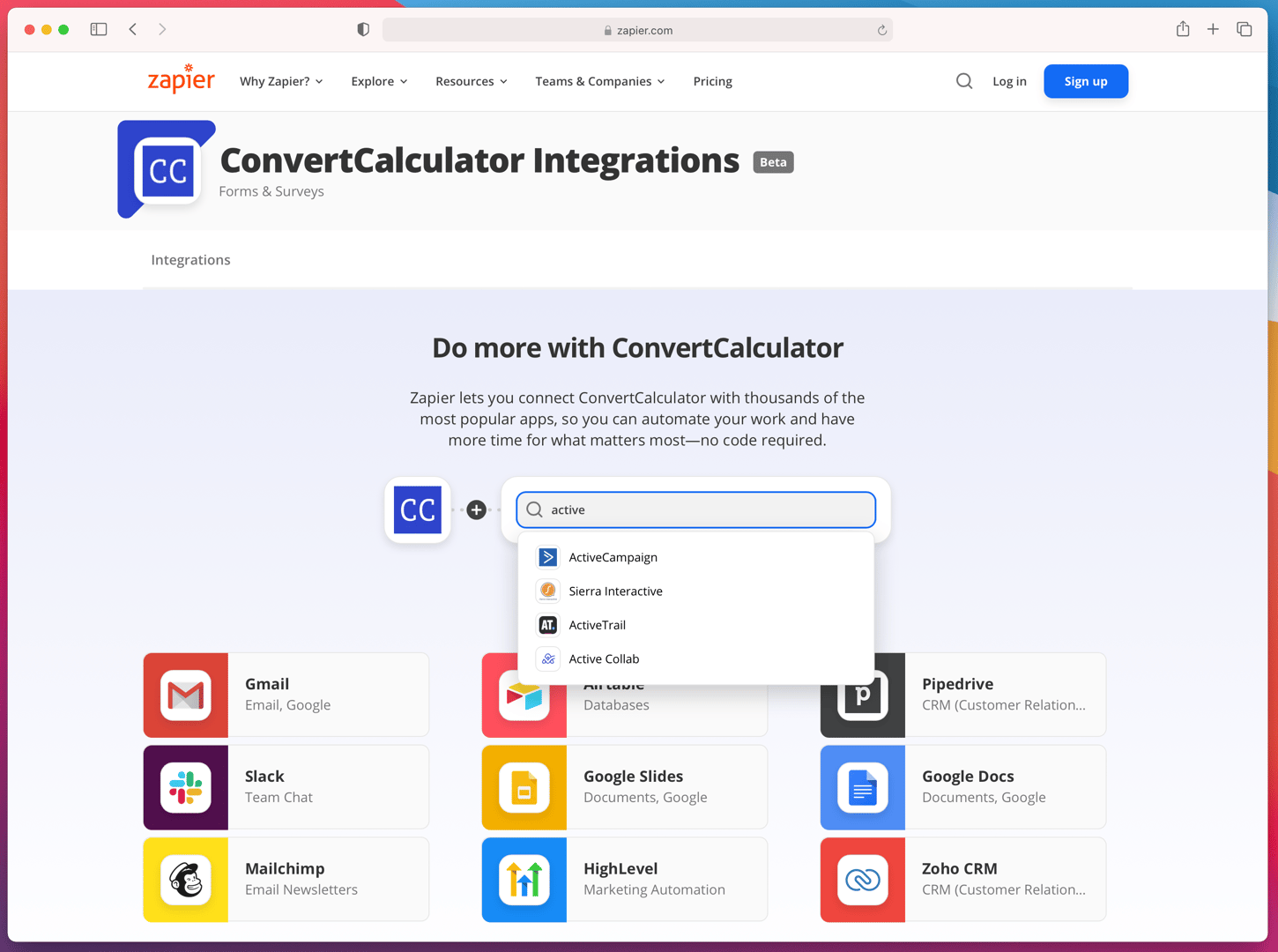Click the Mailchimp monkey icon
The width and height of the screenshot is (1278, 952).
pyautogui.click(x=186, y=880)
